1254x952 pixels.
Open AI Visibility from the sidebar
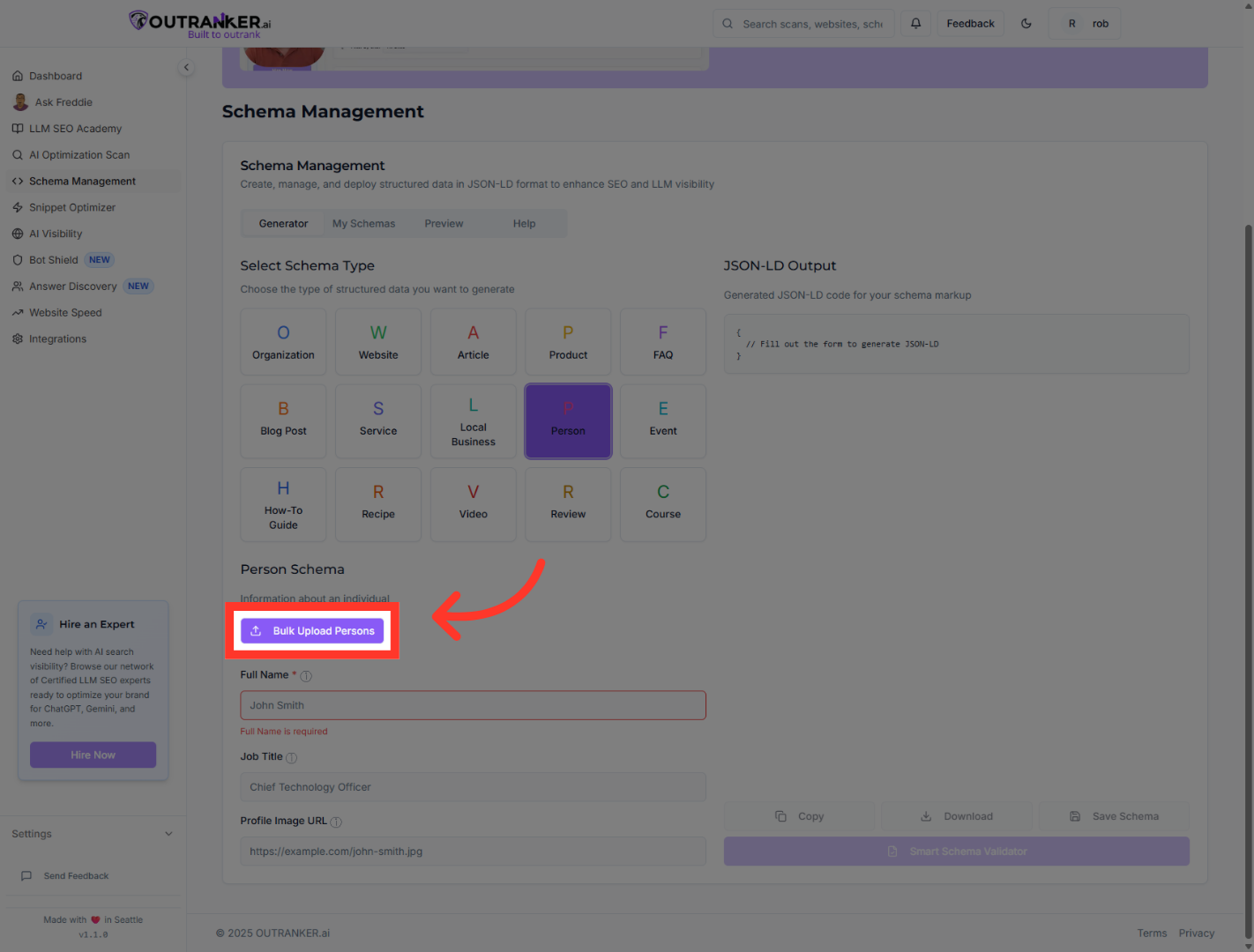point(56,233)
